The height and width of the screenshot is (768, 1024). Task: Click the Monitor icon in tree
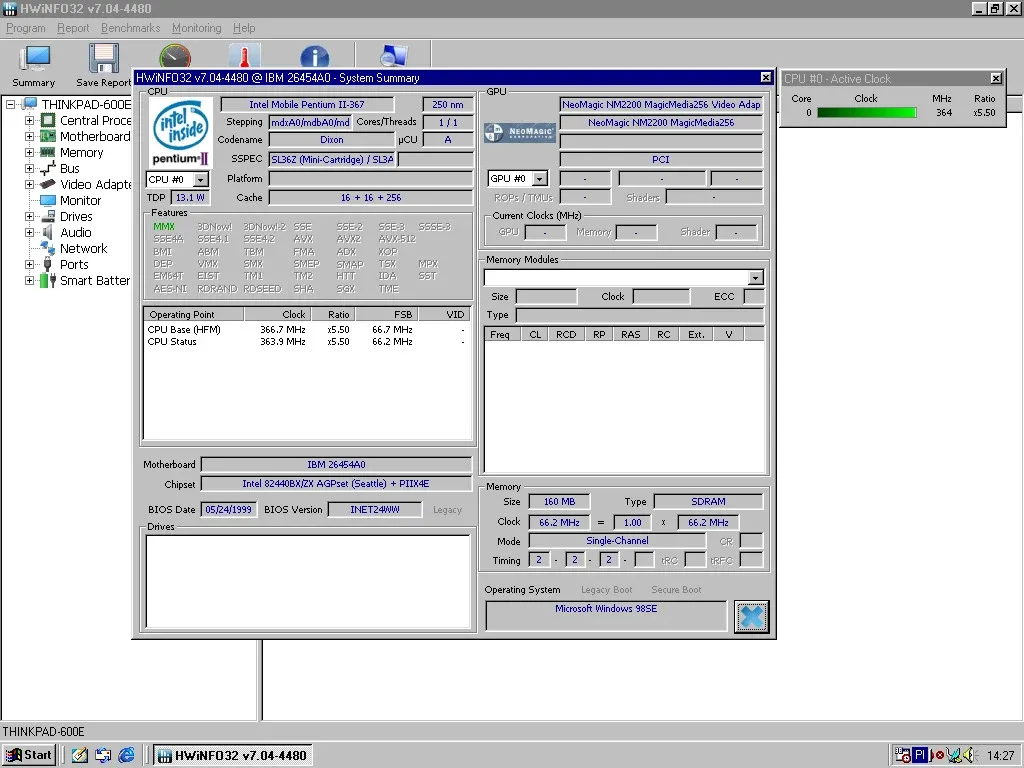[48, 200]
